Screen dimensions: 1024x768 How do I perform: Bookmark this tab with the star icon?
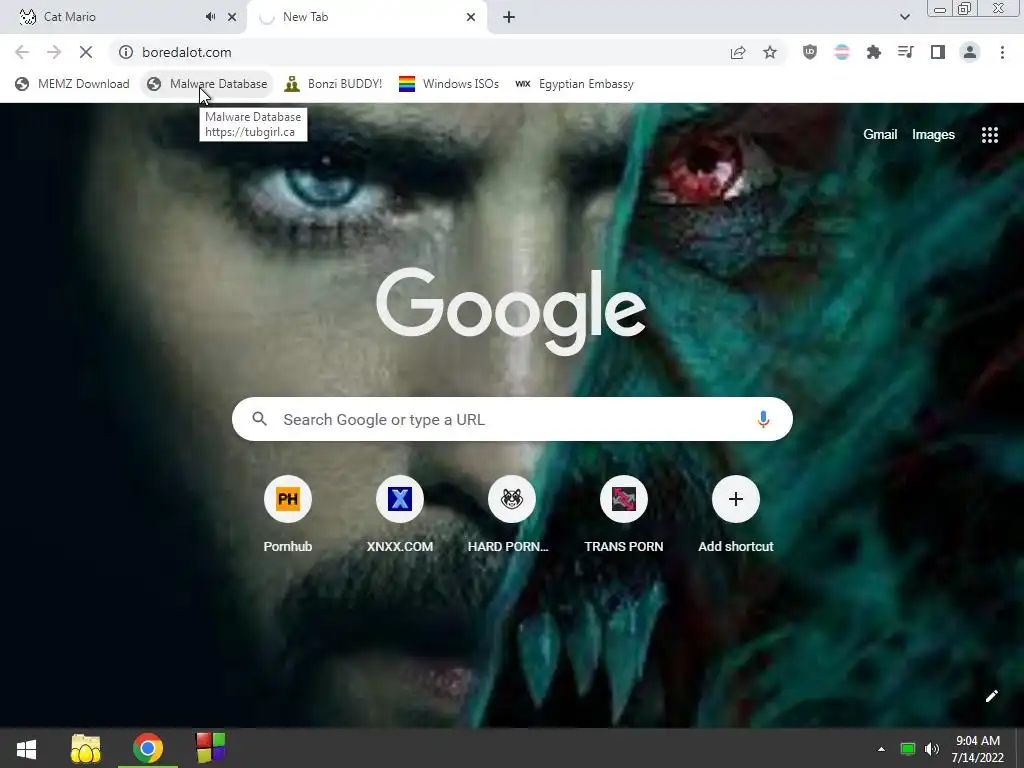coord(770,52)
